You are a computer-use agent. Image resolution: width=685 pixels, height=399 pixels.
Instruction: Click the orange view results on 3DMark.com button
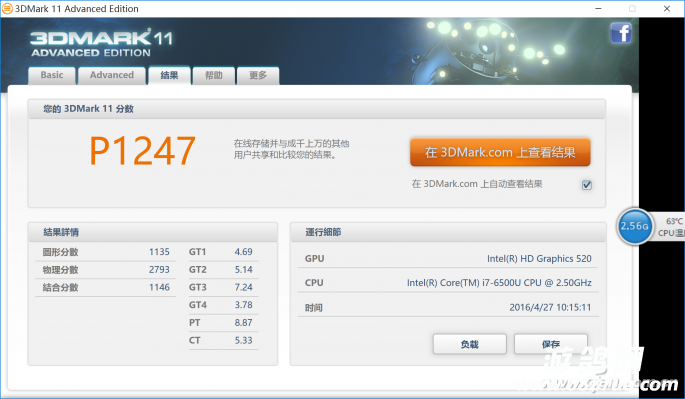(x=500, y=152)
